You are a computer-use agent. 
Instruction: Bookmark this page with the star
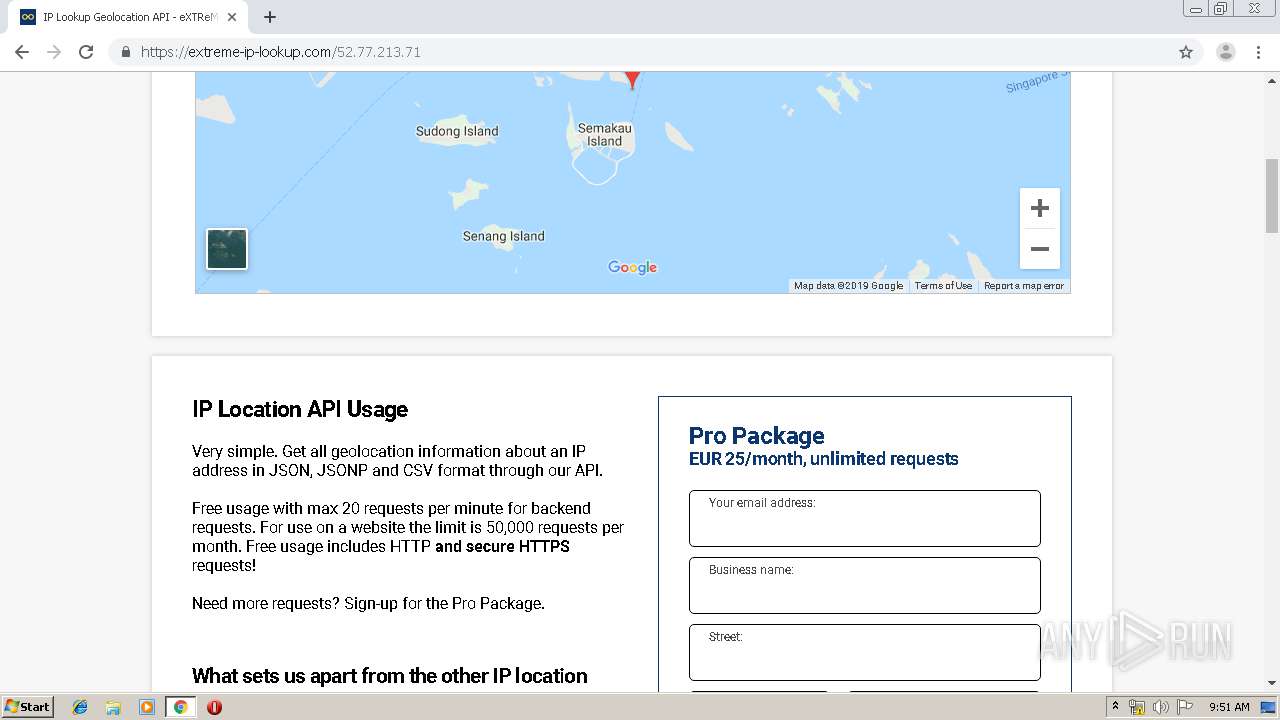(1186, 52)
